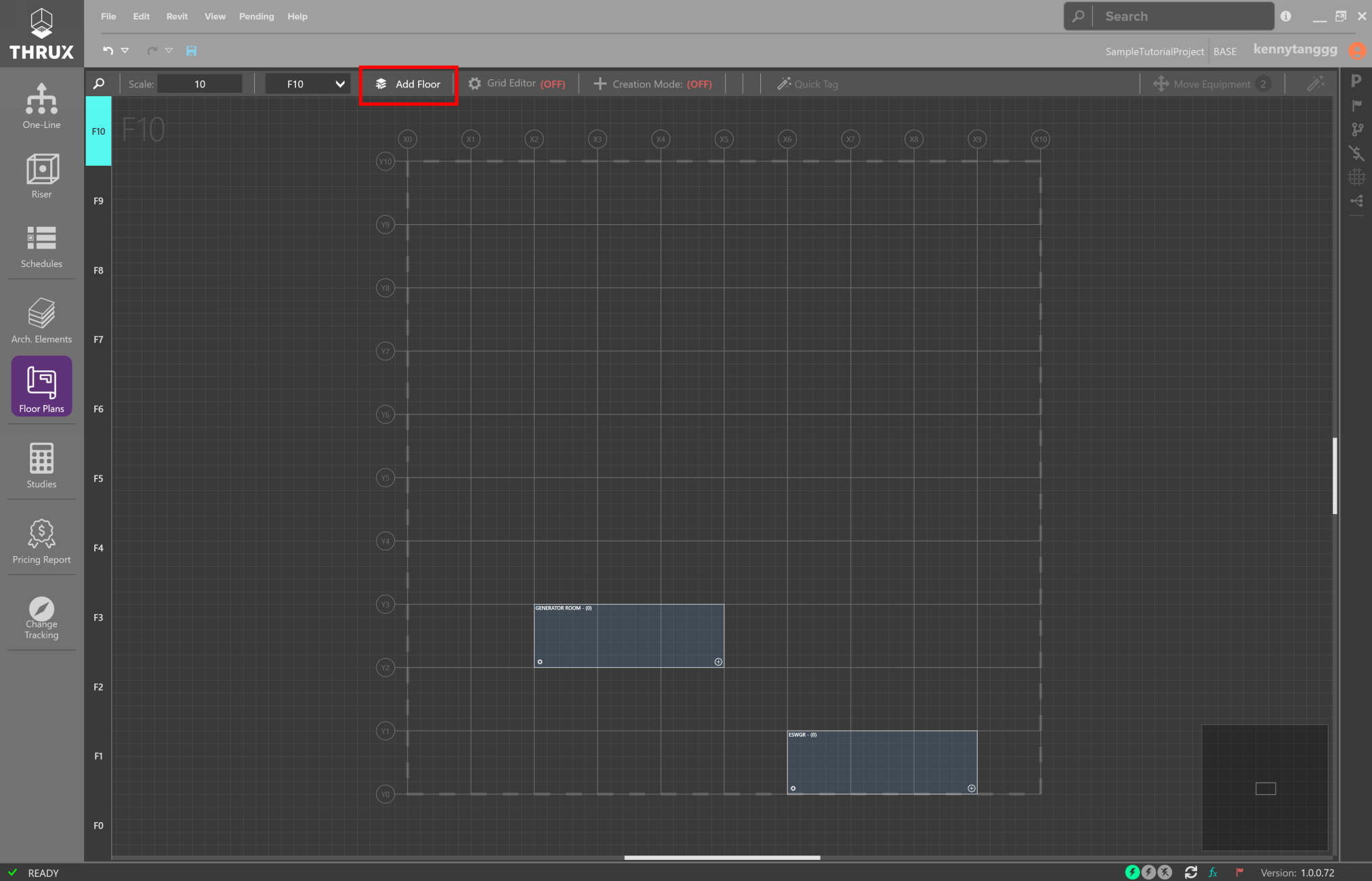Click the refresh sync icon in status bar
The height and width of the screenshot is (881, 1372).
(x=1190, y=872)
